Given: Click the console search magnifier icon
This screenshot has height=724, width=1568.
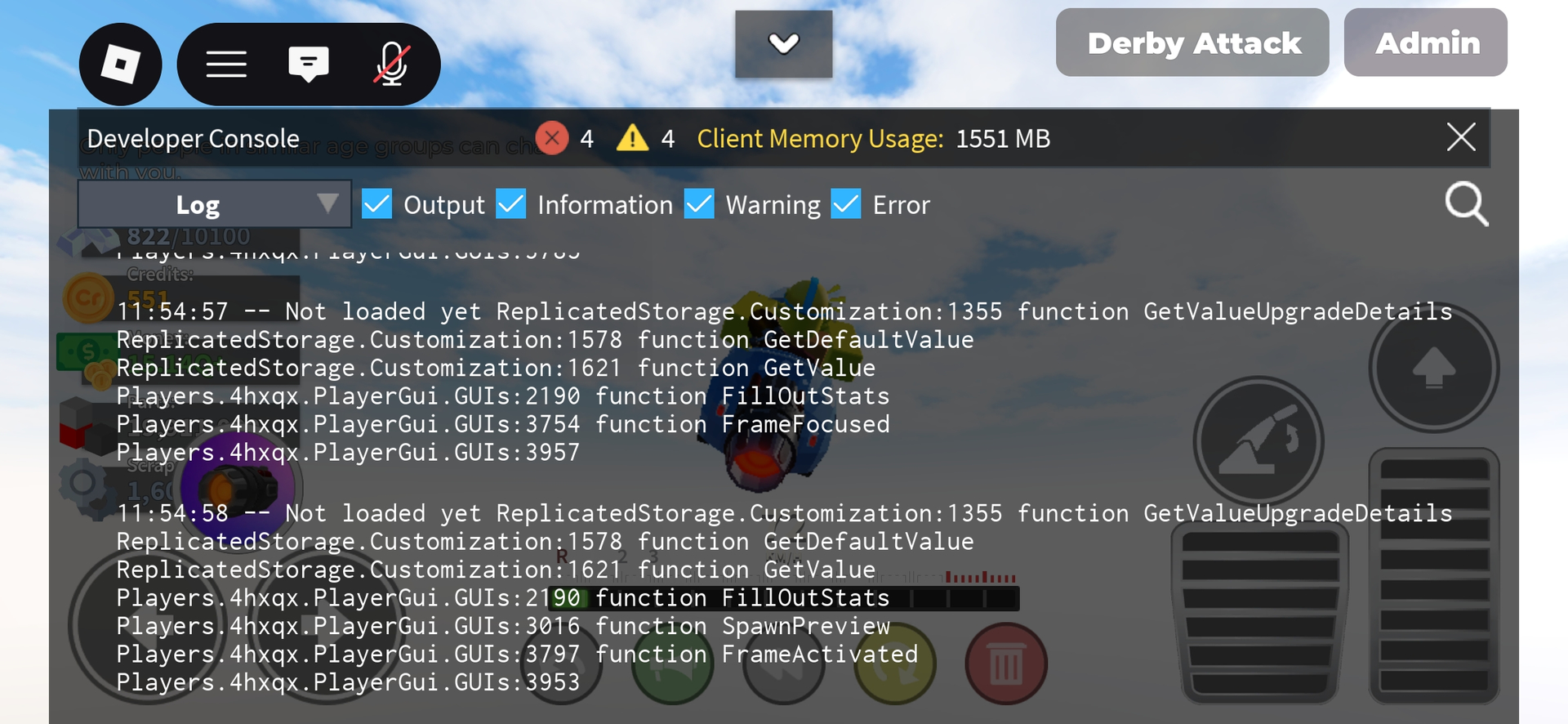Looking at the screenshot, I should click(x=1466, y=204).
